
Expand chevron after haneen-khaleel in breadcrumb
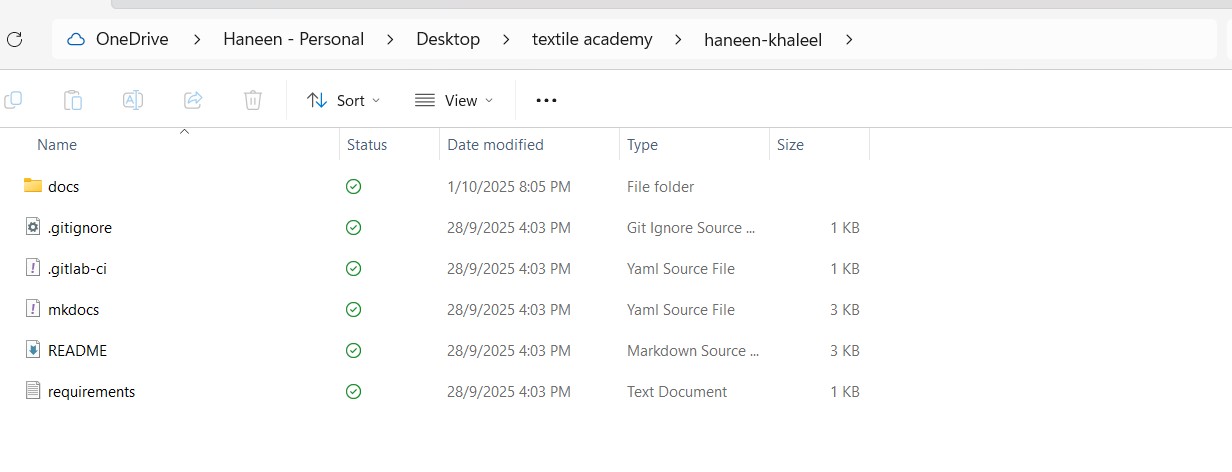pos(849,40)
